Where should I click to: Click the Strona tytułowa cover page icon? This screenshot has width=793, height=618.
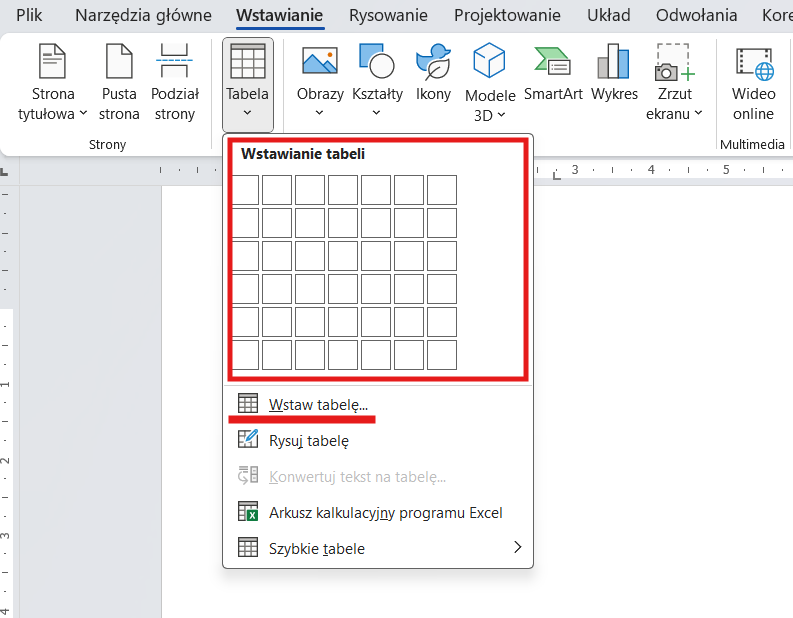coord(52,63)
